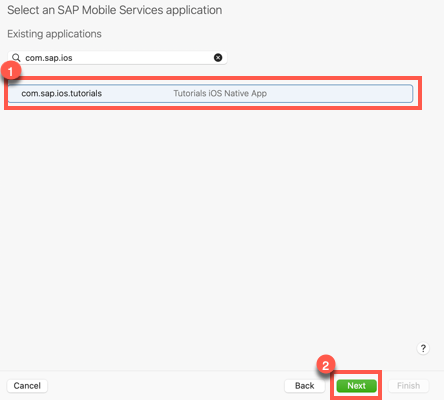Screen dimensions: 444x400
Task: Open help with question mark button
Action: (423, 348)
